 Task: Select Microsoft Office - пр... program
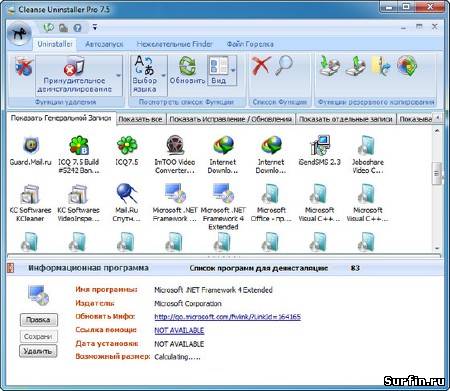271,203
